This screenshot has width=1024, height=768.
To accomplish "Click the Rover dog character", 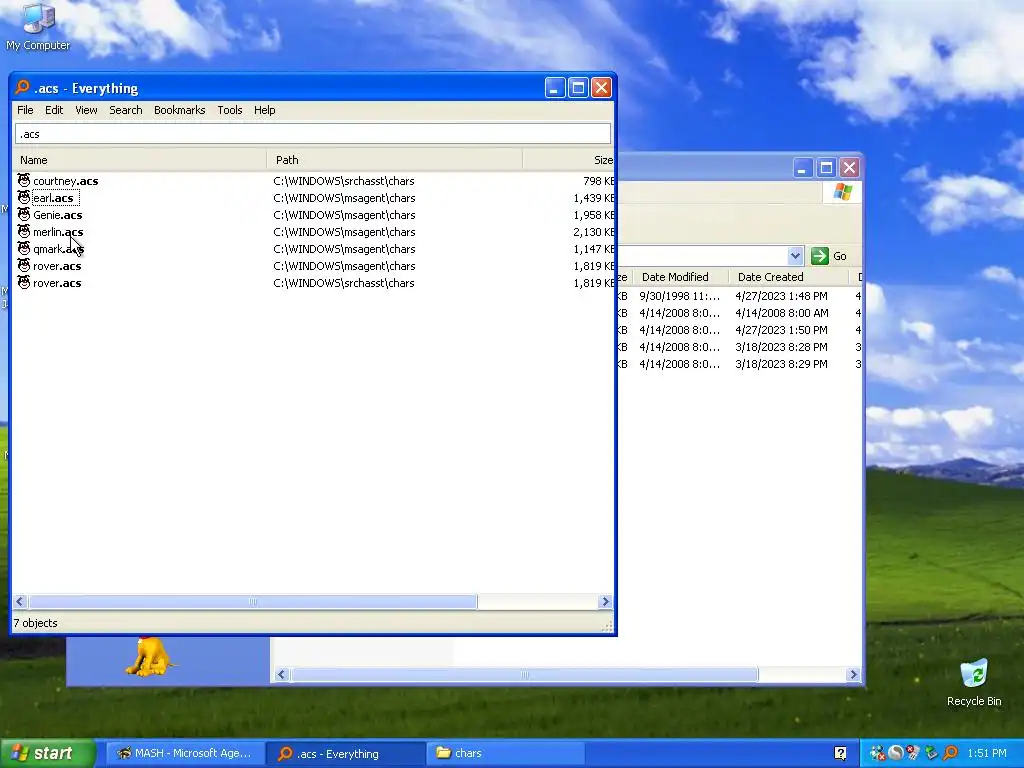I will (150, 657).
